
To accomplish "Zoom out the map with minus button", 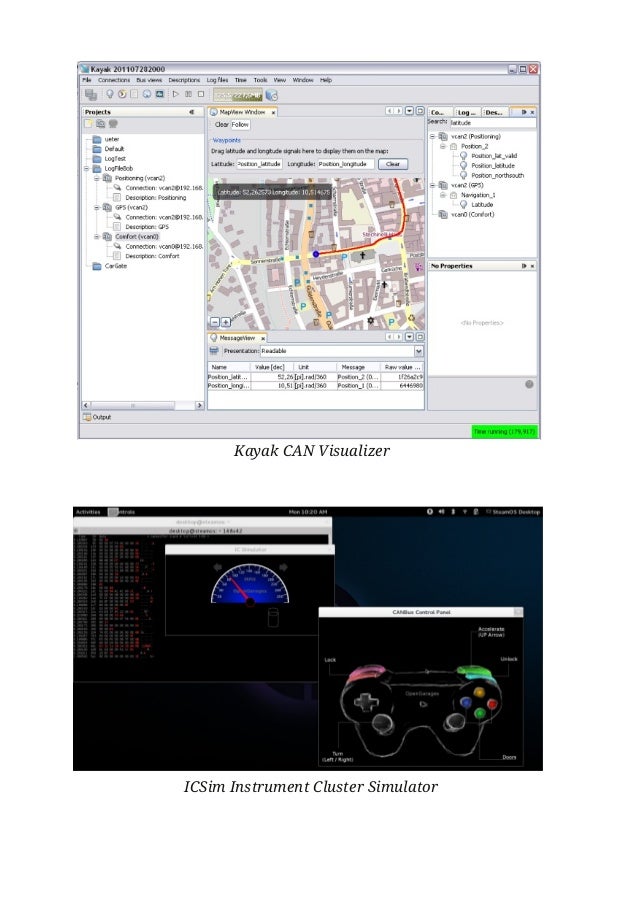I will 215,322.
